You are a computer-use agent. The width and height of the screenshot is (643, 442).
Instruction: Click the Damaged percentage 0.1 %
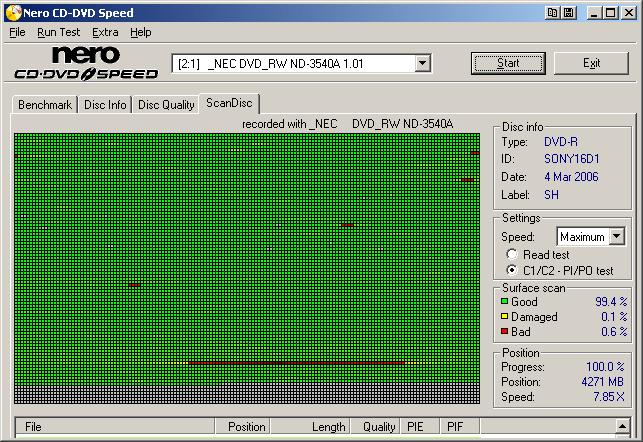(x=614, y=316)
